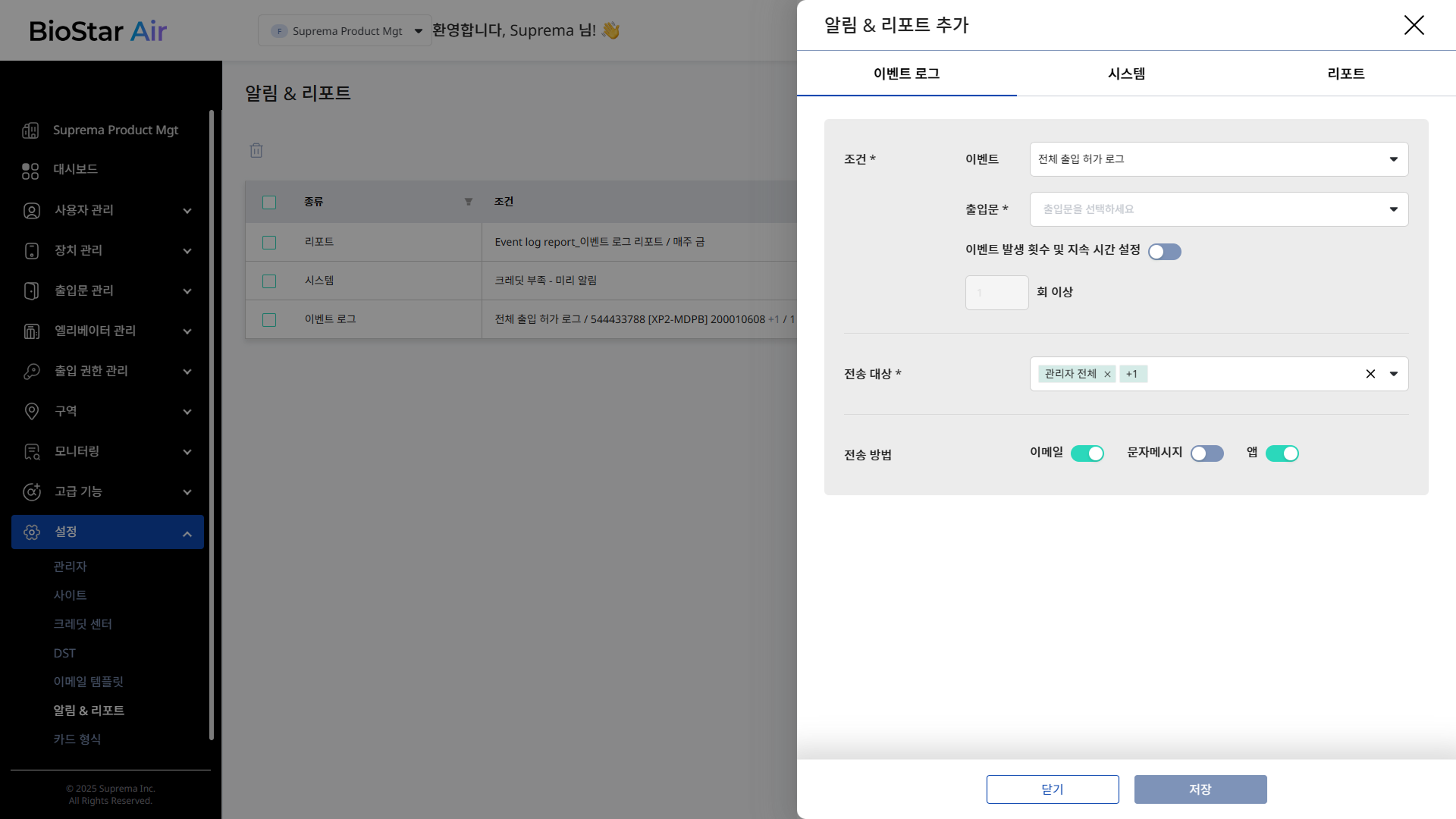Click the trash delete icon above table
The width and height of the screenshot is (1456, 819).
256,150
